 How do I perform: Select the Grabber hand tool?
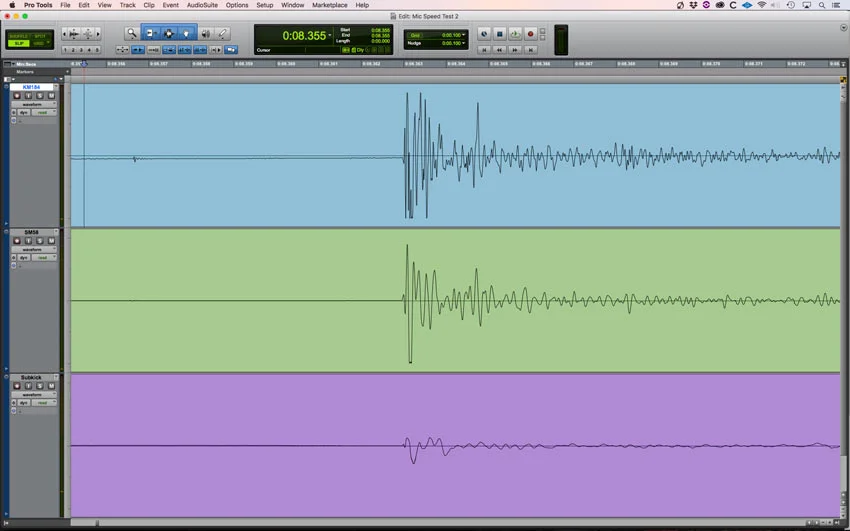point(186,34)
